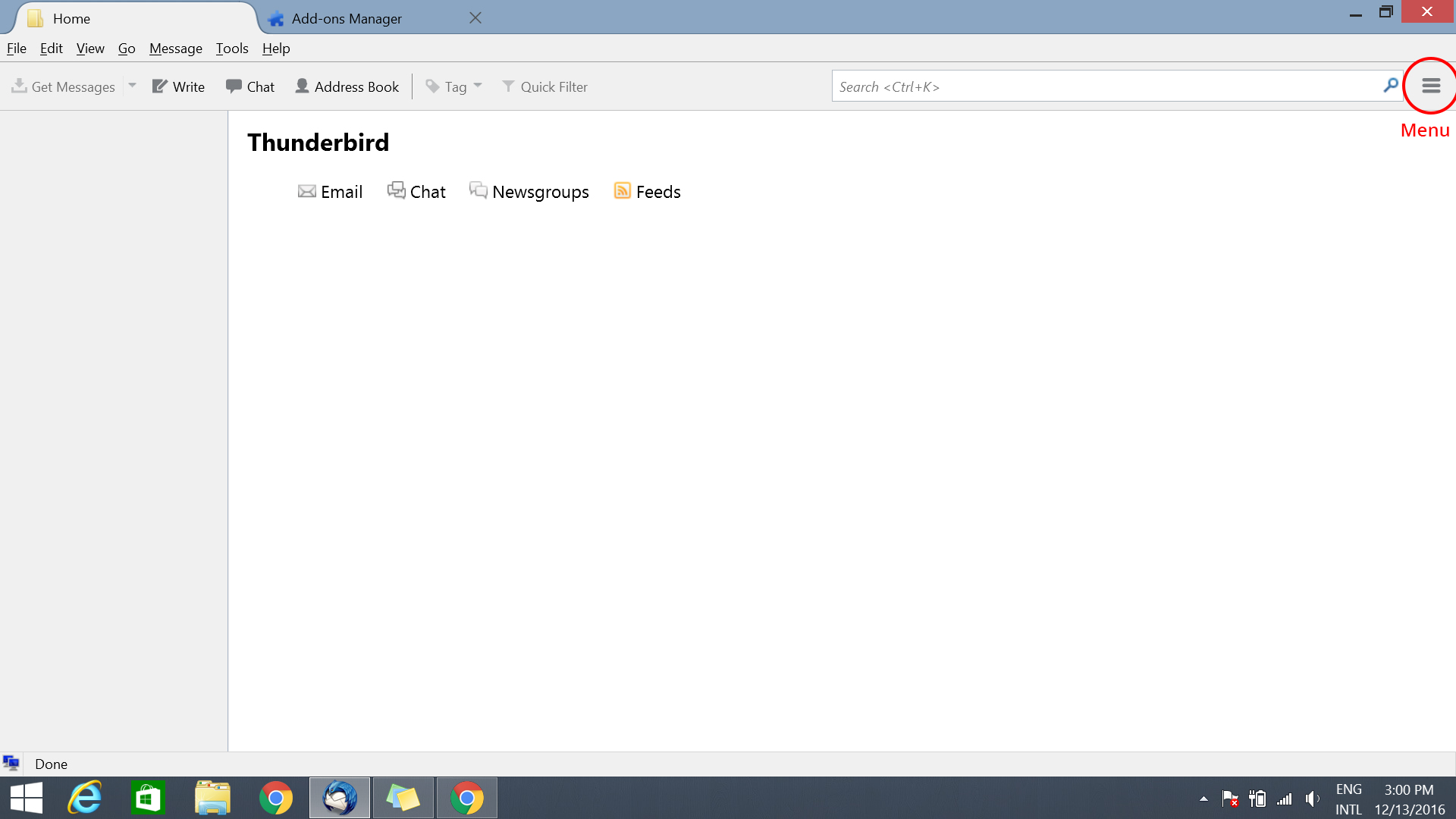Set up a Chat account link

tap(416, 192)
